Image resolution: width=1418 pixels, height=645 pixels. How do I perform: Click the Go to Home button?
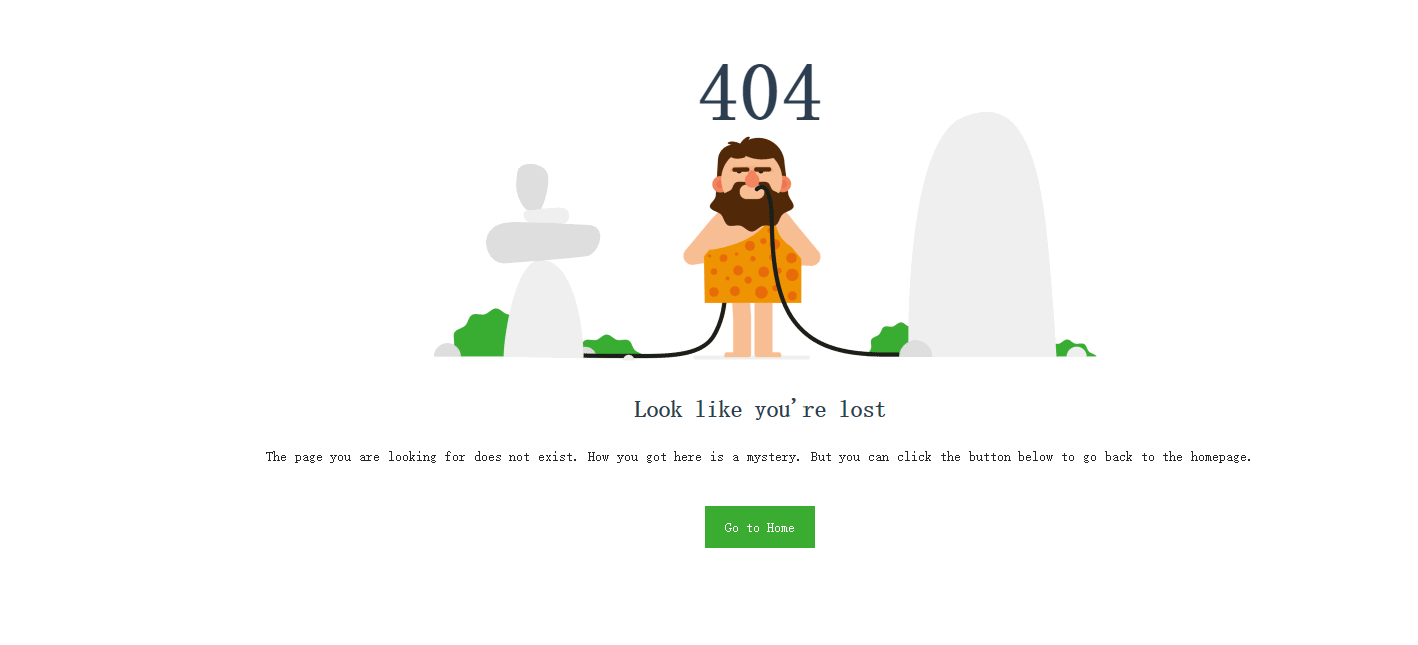pyautogui.click(x=759, y=527)
